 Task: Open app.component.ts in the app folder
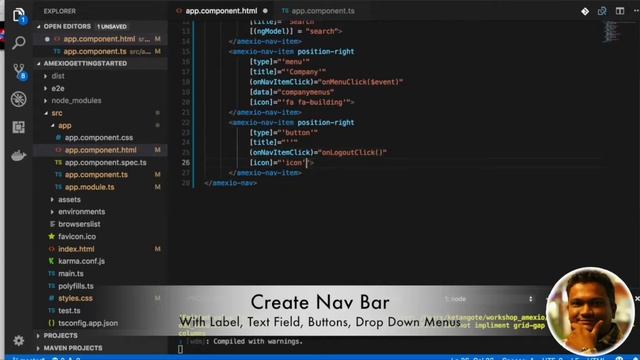[96, 175]
